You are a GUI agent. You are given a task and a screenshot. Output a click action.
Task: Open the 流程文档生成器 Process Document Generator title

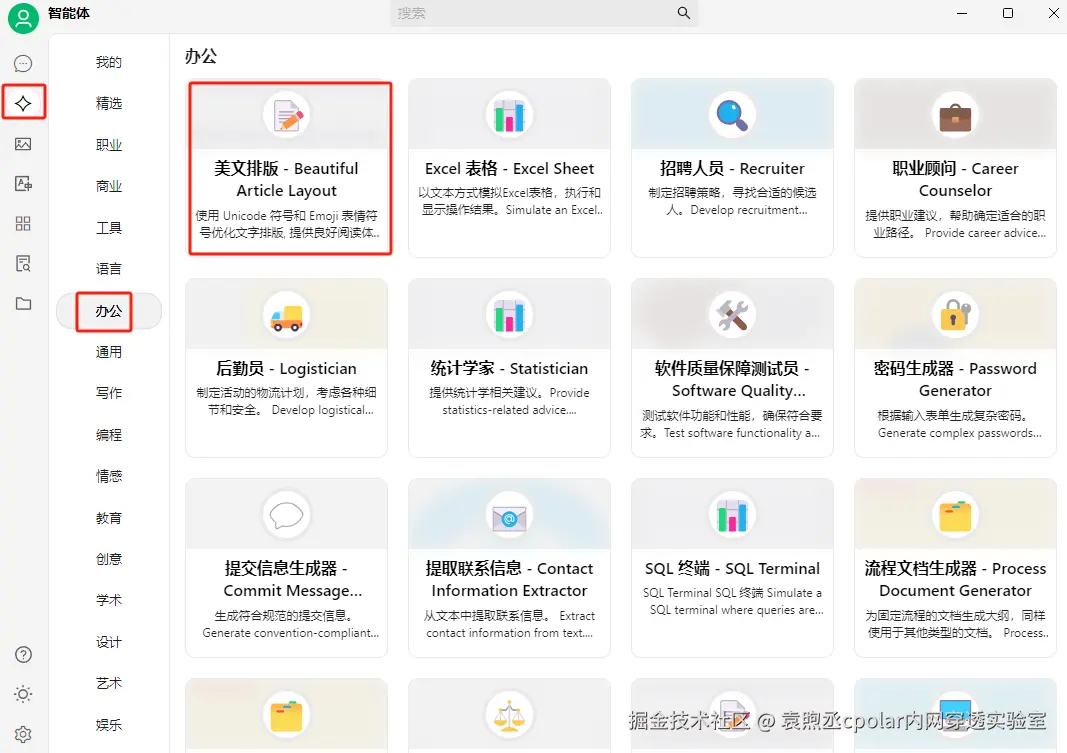[x=955, y=580]
